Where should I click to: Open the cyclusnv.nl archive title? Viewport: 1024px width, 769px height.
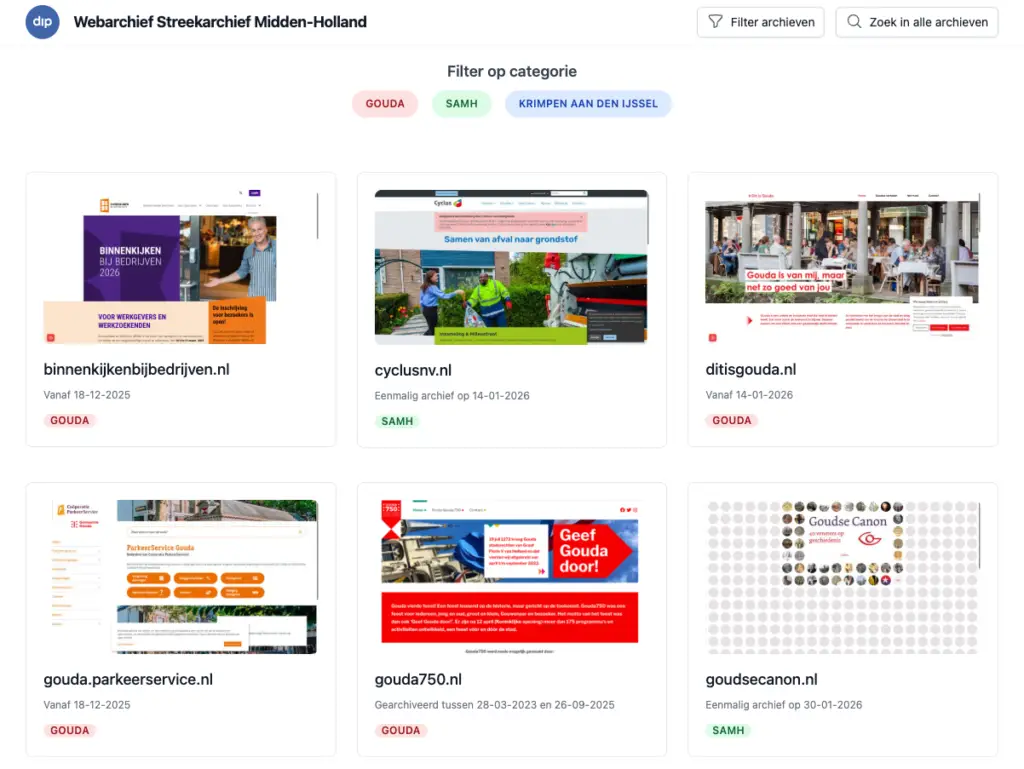pos(413,370)
